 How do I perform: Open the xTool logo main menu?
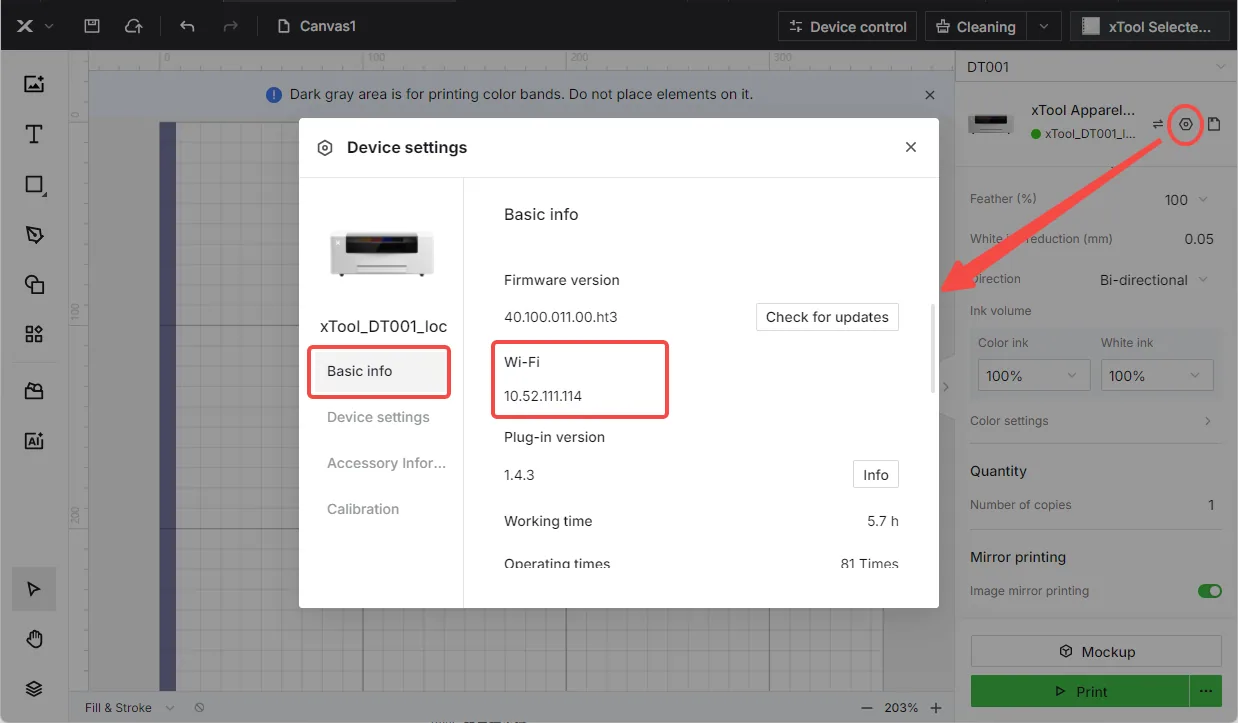pyautogui.click(x=34, y=26)
